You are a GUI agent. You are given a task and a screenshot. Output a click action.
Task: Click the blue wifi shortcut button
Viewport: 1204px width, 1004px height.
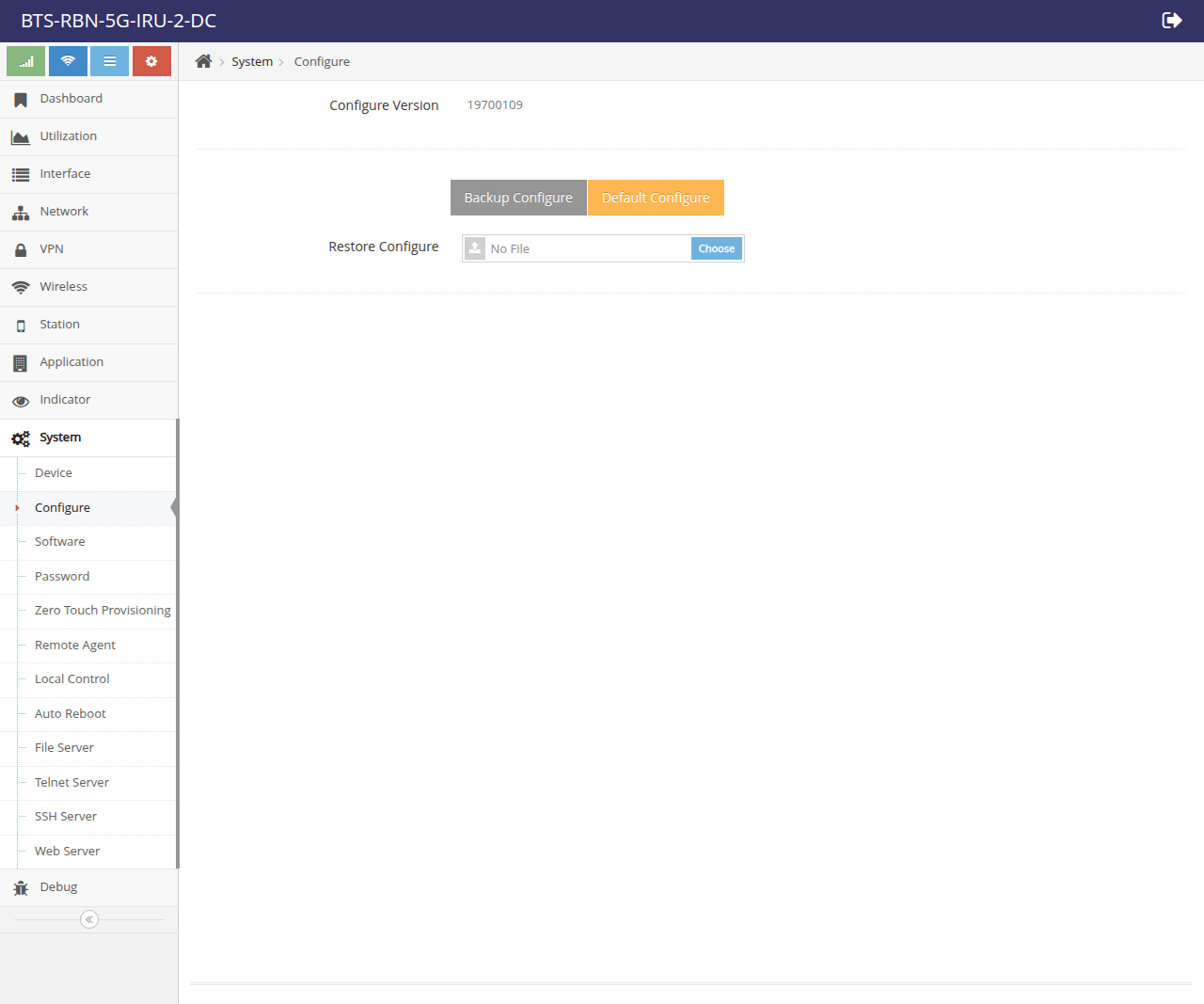[x=68, y=61]
